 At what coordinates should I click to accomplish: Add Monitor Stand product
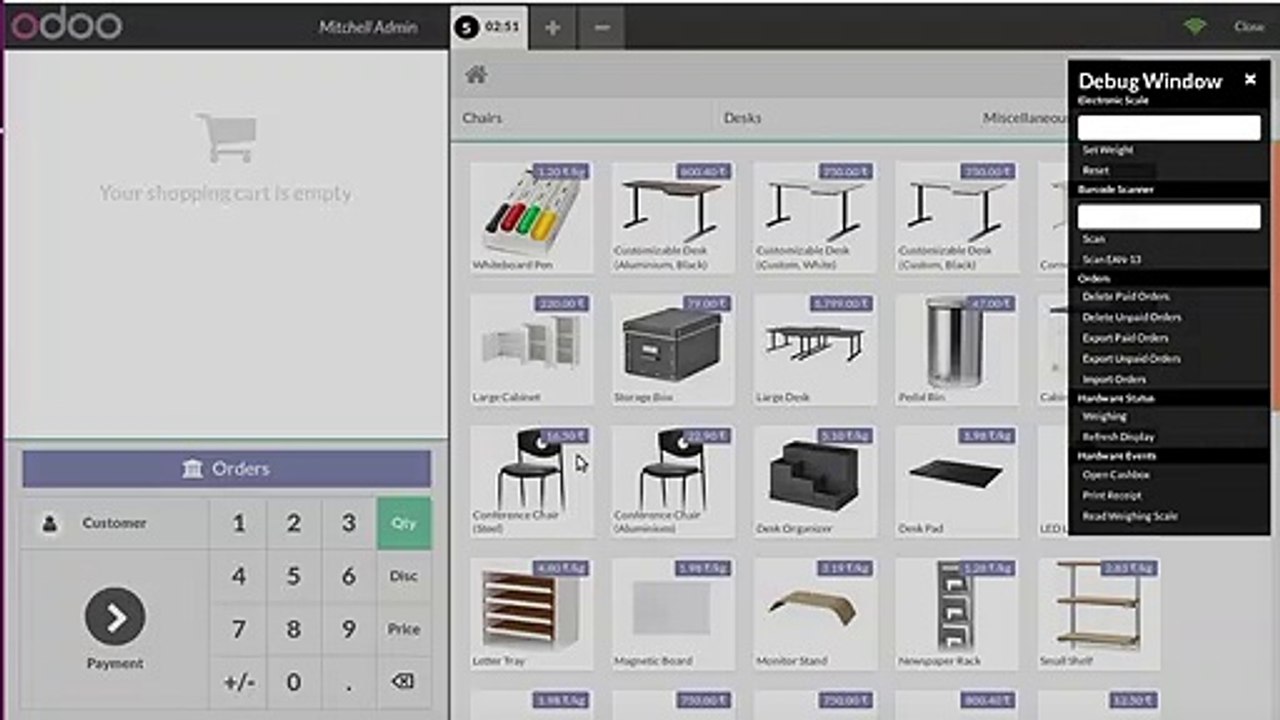(815, 614)
